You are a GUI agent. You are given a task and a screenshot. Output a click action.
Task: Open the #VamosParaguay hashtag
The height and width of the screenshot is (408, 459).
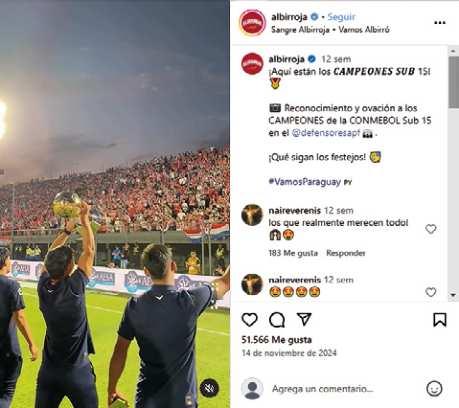(x=305, y=182)
